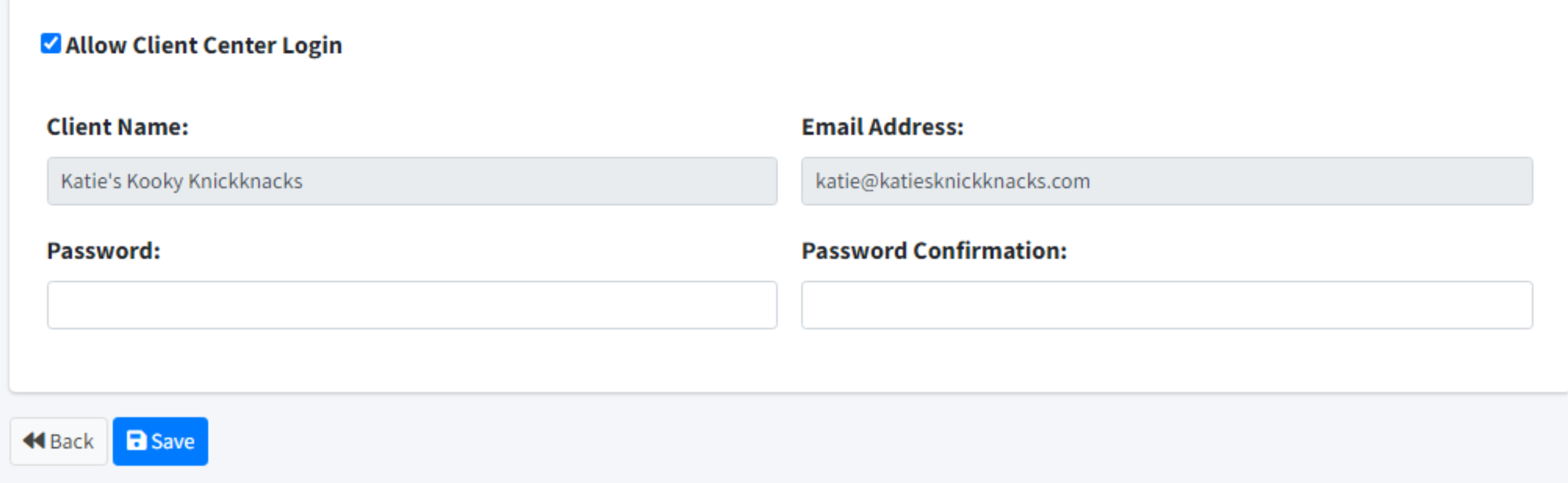
Task: Click the Password label
Action: coord(104,251)
